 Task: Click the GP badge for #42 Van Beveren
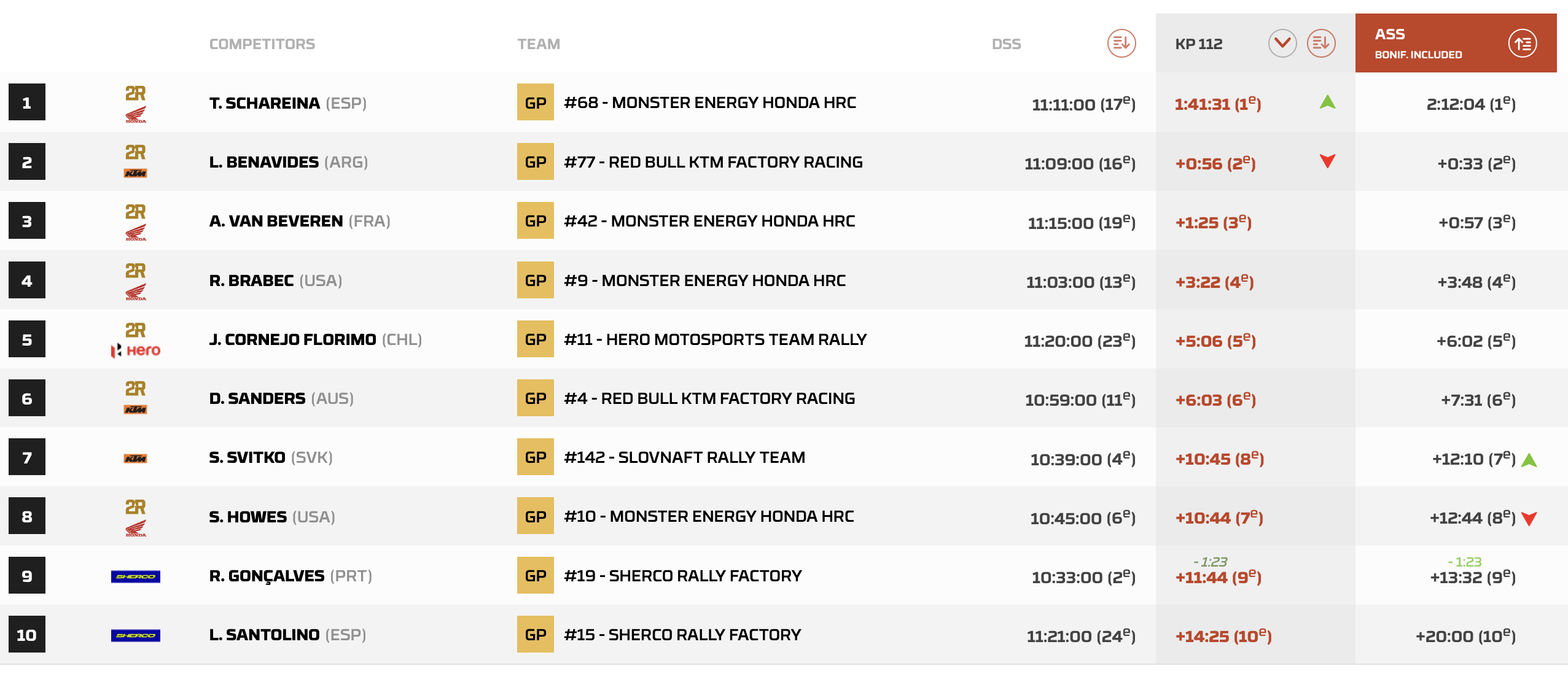click(535, 221)
